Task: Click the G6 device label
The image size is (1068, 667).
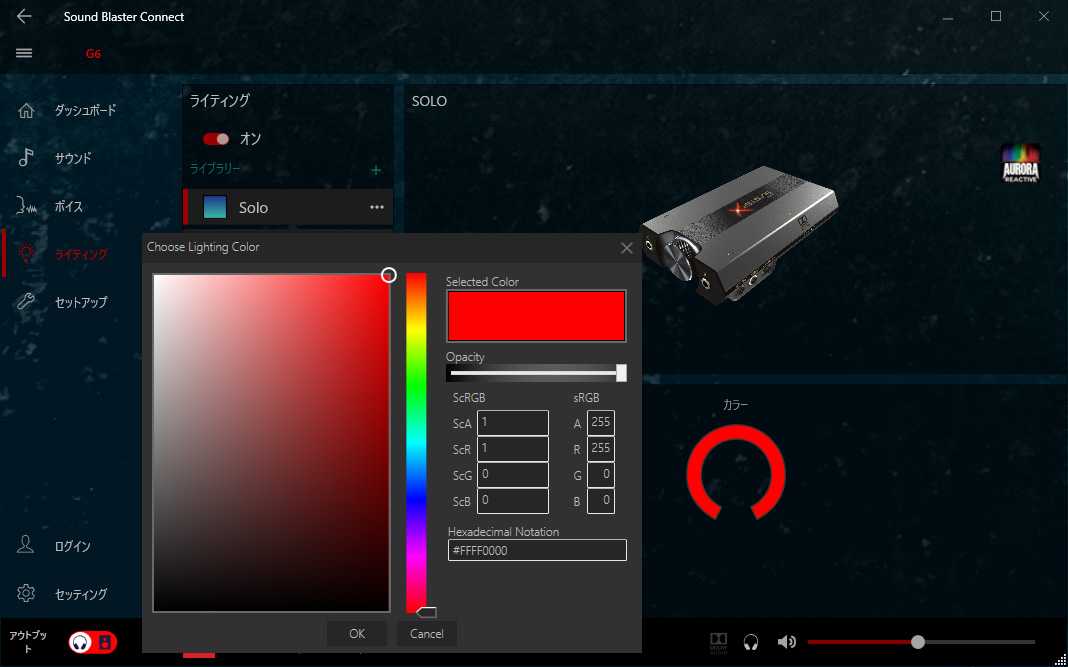Action: click(x=93, y=54)
